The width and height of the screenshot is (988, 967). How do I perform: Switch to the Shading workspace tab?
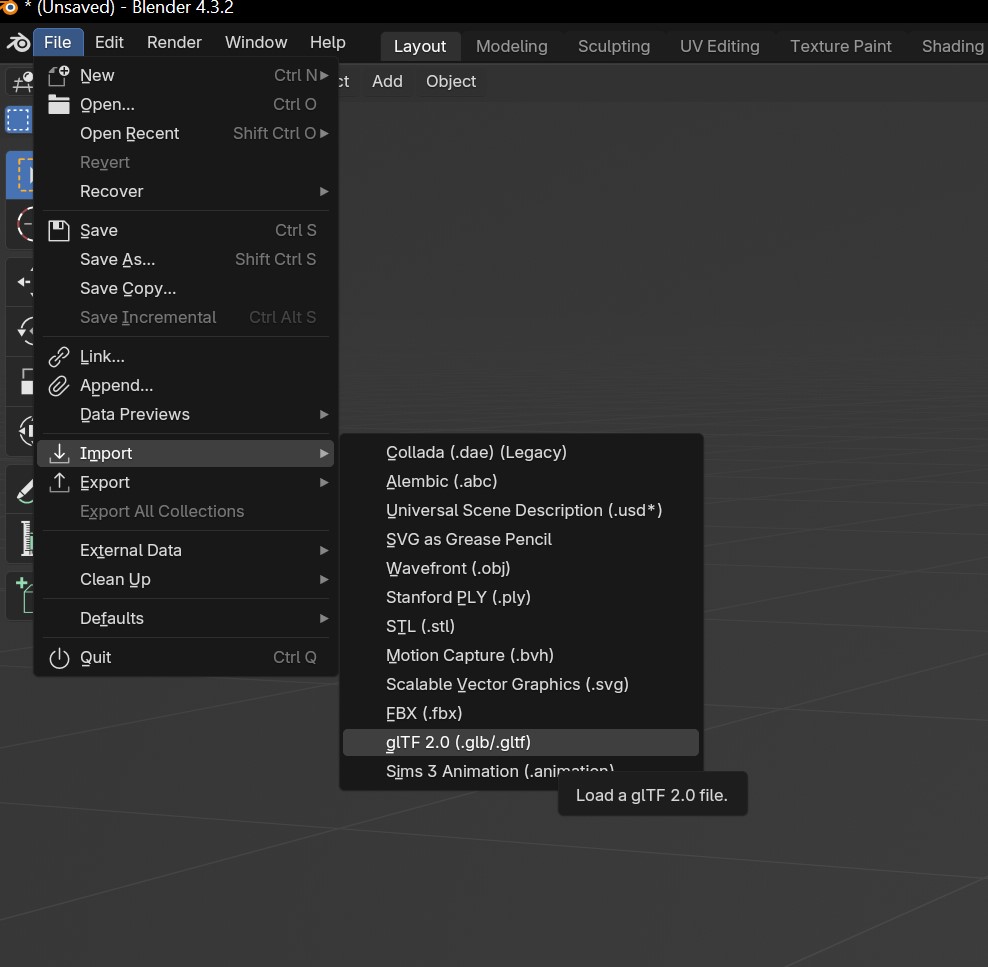pos(951,47)
